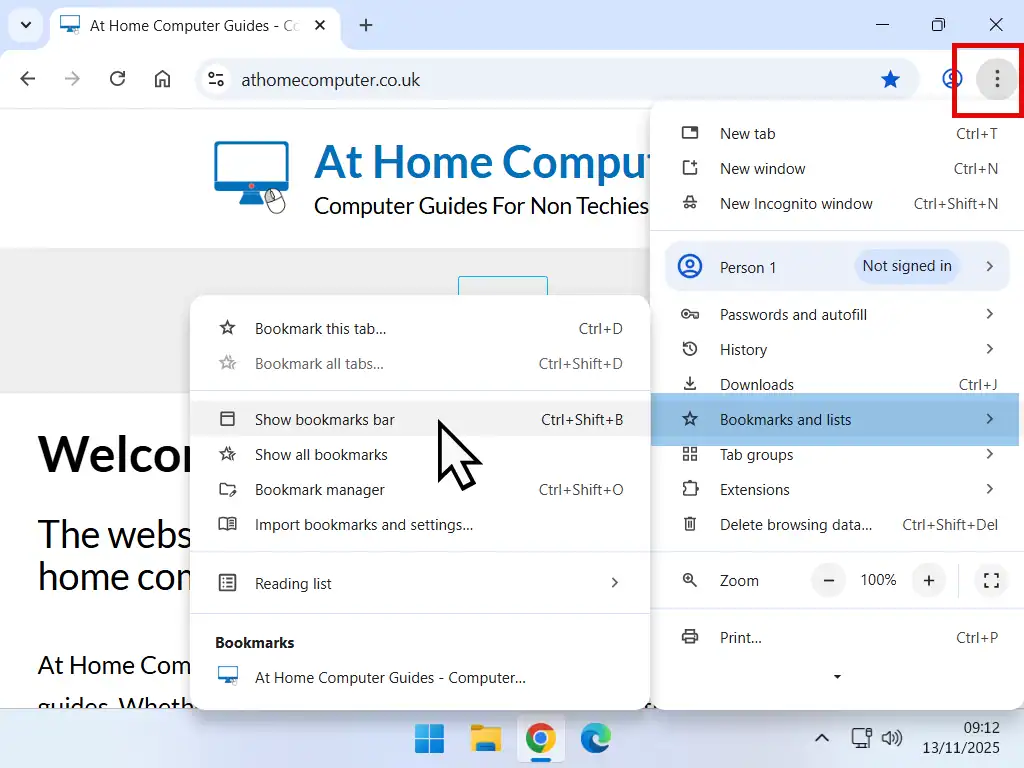Click the Extensions puzzle-piece icon
1024x768 pixels.
[x=691, y=489]
